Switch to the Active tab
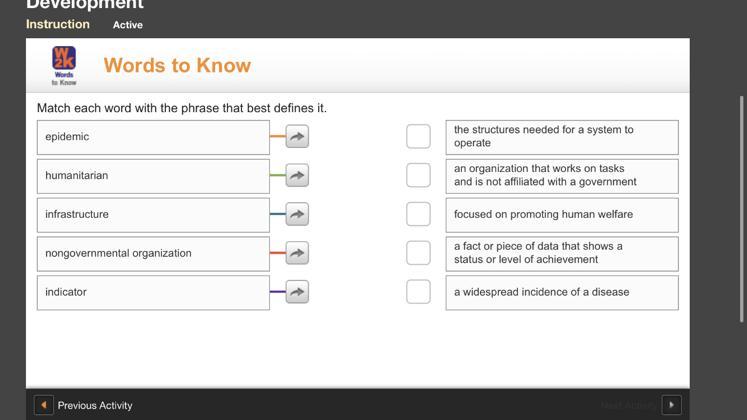This screenshot has width=747, height=420. click(128, 25)
